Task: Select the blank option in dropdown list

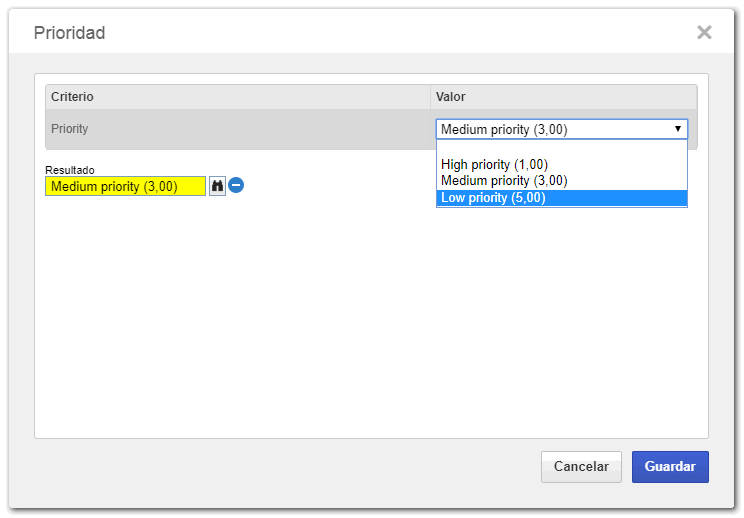Action: [561, 149]
